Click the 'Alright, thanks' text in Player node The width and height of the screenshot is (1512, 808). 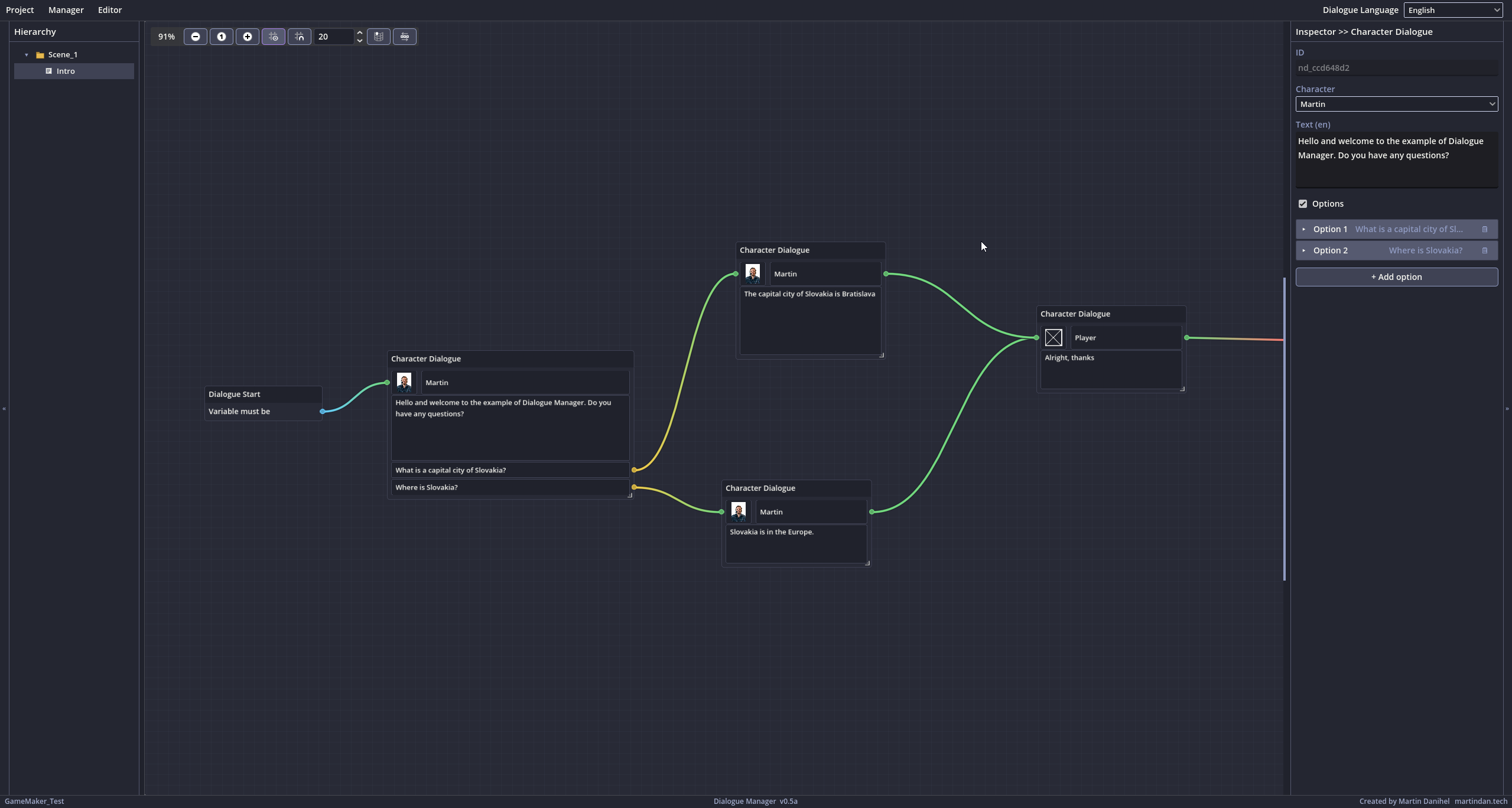click(x=1069, y=358)
